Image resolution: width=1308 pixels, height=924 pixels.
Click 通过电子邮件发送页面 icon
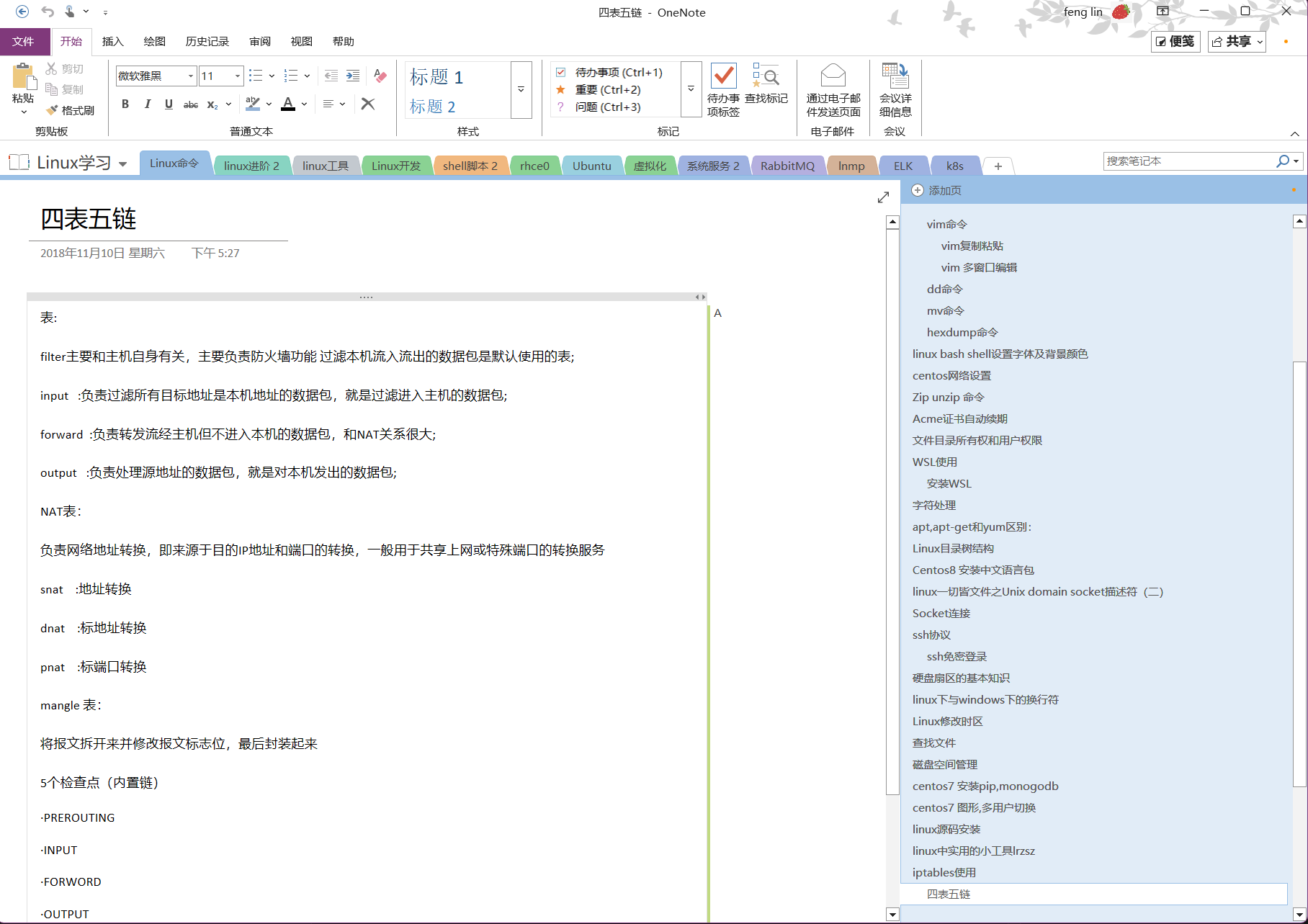(833, 90)
